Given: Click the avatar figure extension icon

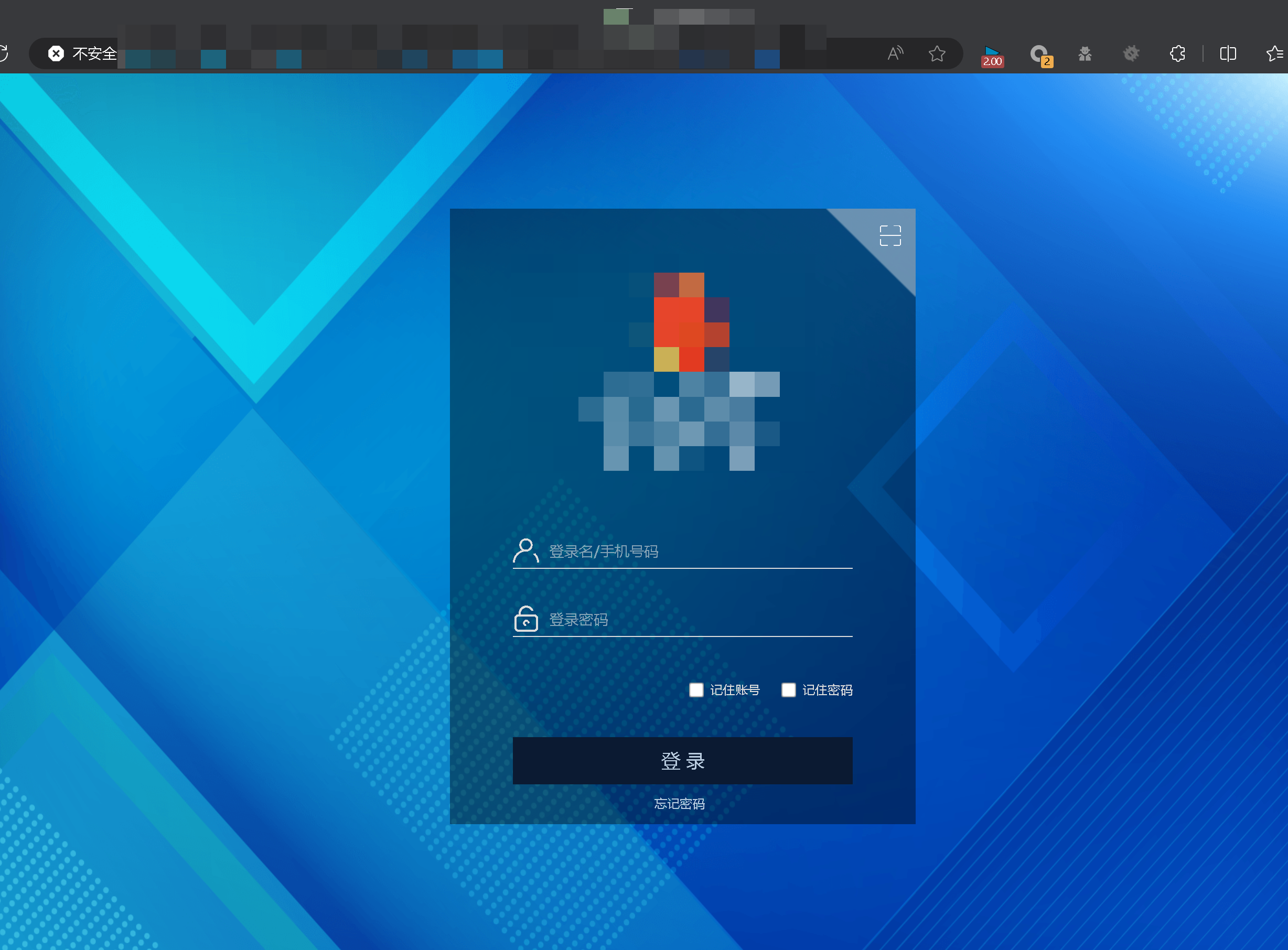Looking at the screenshot, I should [1085, 53].
